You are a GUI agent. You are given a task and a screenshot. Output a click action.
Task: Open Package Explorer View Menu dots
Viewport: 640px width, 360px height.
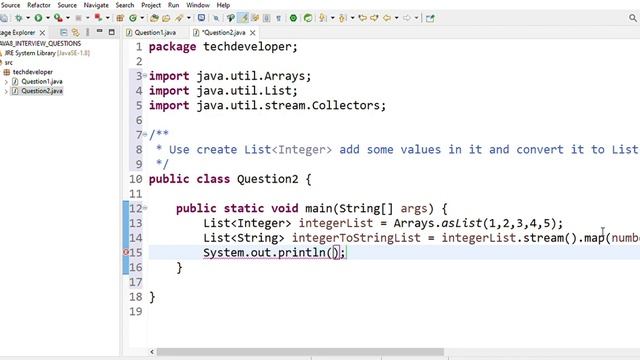(87, 32)
